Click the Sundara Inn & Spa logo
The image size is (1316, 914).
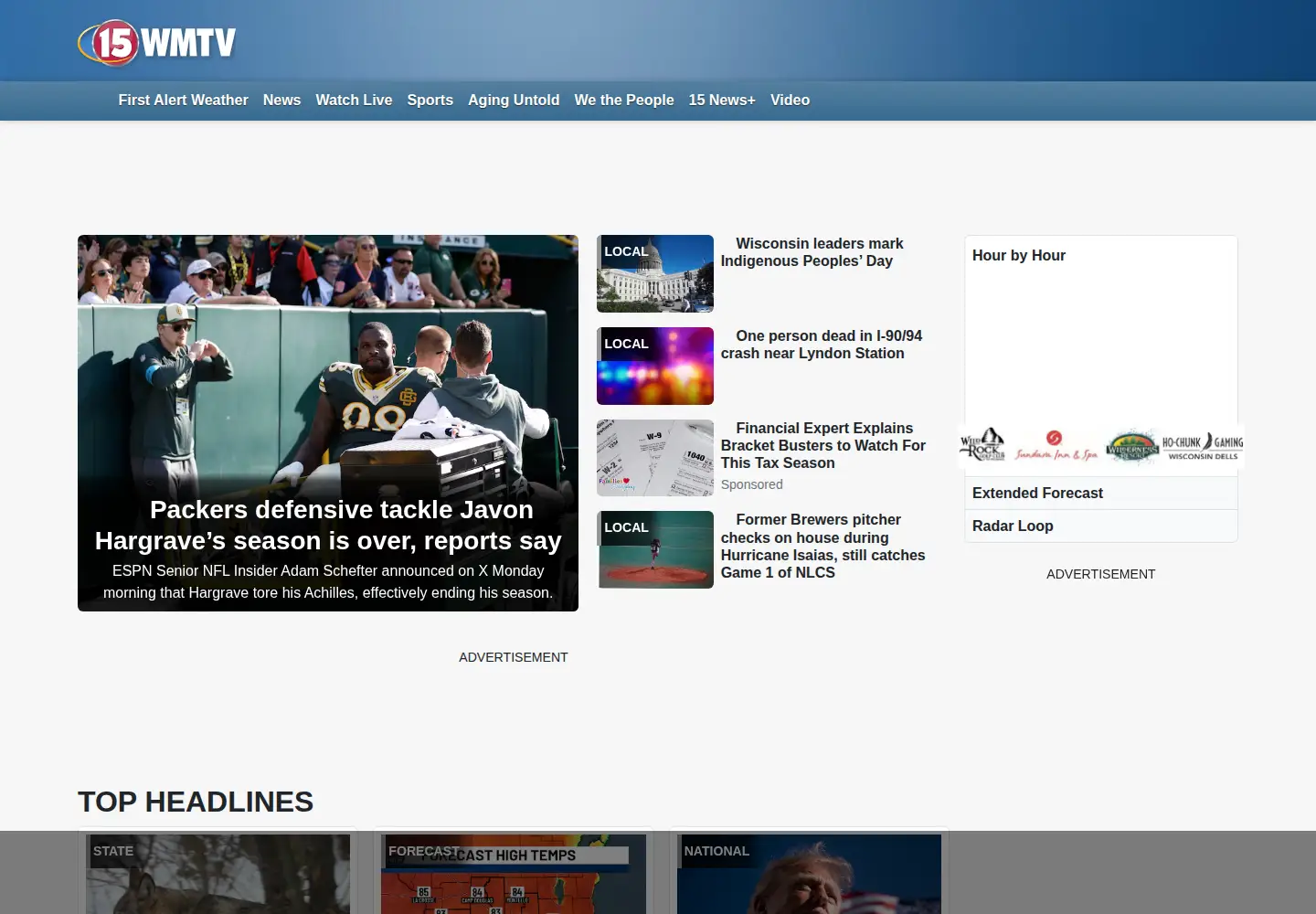coord(1056,445)
